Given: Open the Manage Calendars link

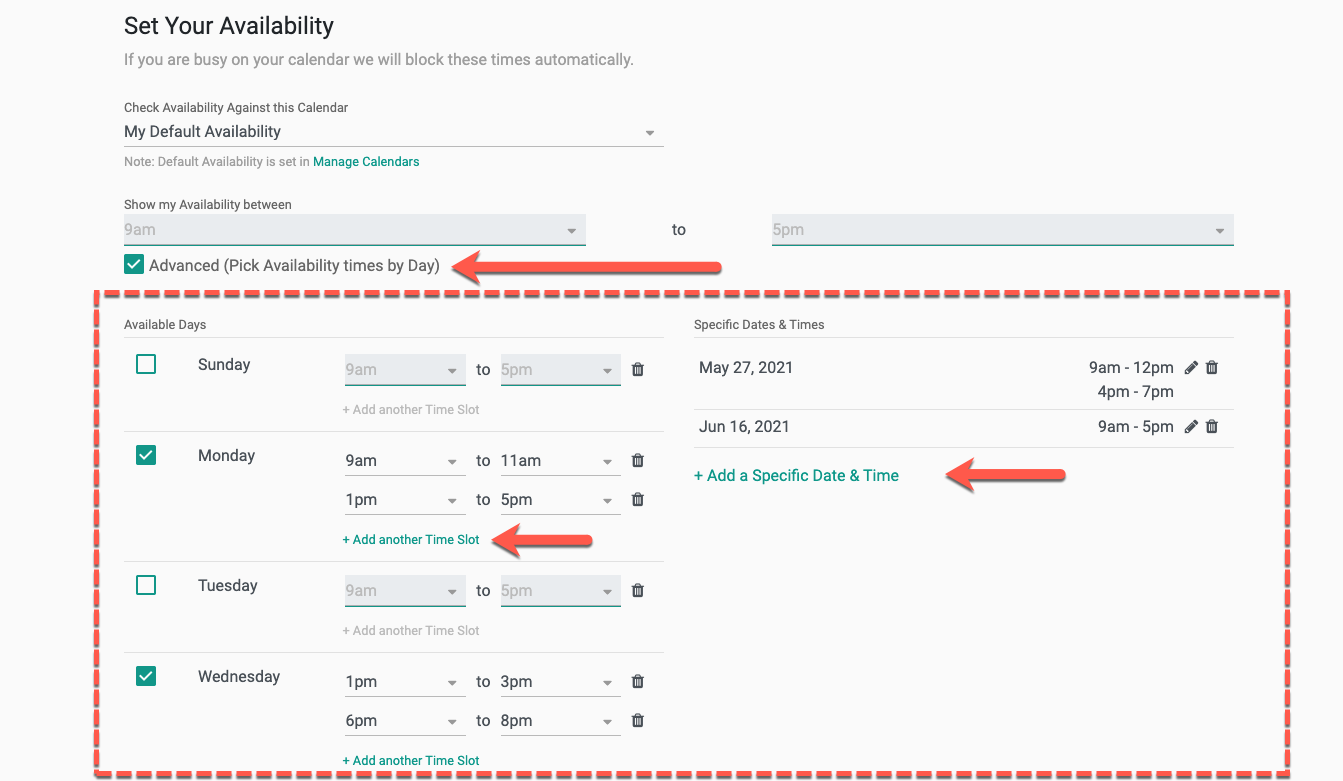Looking at the screenshot, I should [x=366, y=161].
